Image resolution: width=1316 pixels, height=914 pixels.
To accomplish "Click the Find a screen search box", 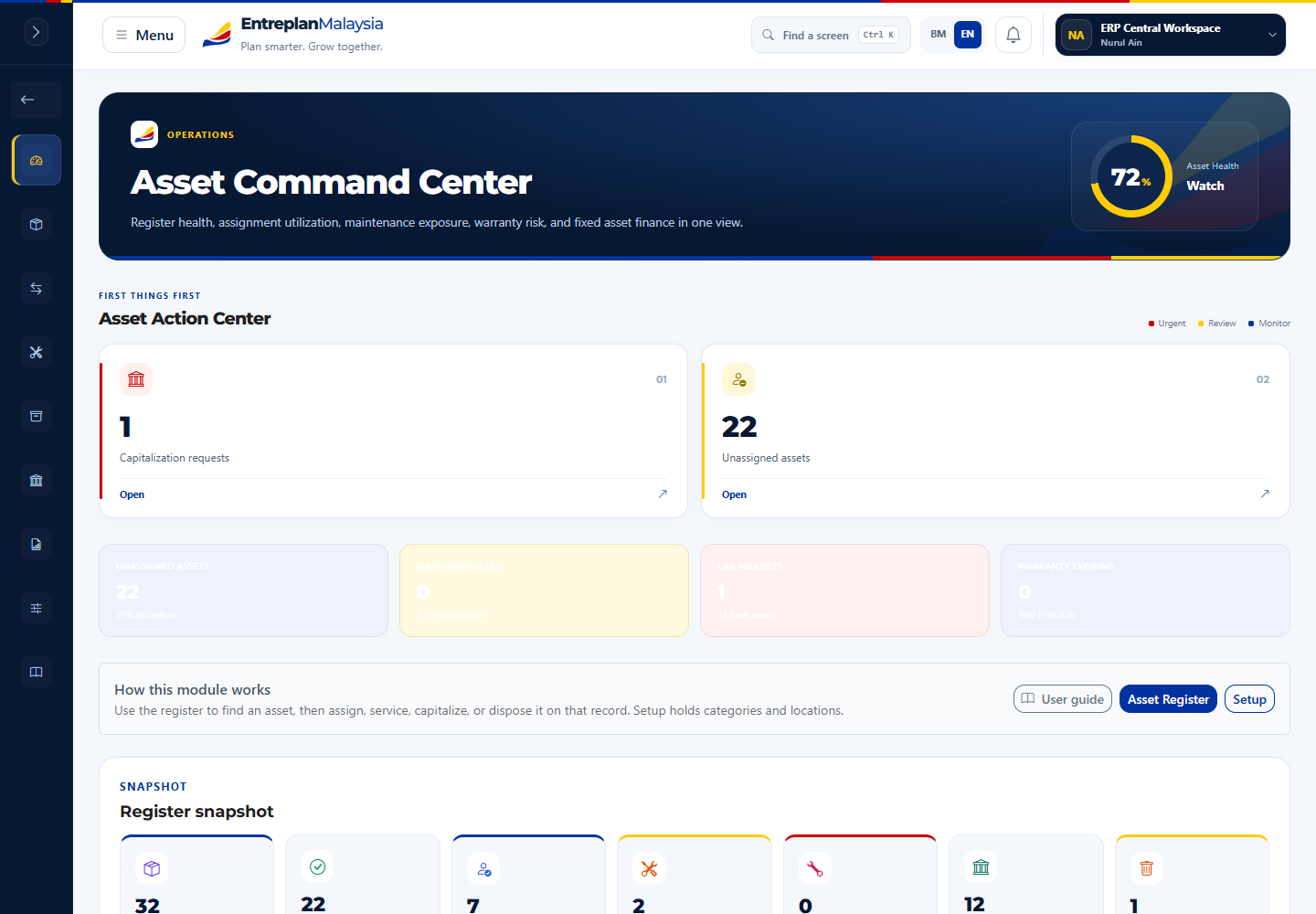I will click(831, 35).
